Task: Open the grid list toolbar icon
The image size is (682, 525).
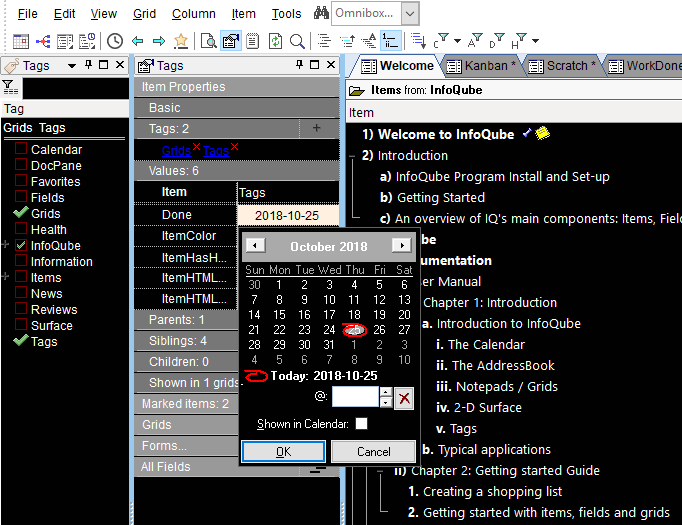Action: click(65, 41)
